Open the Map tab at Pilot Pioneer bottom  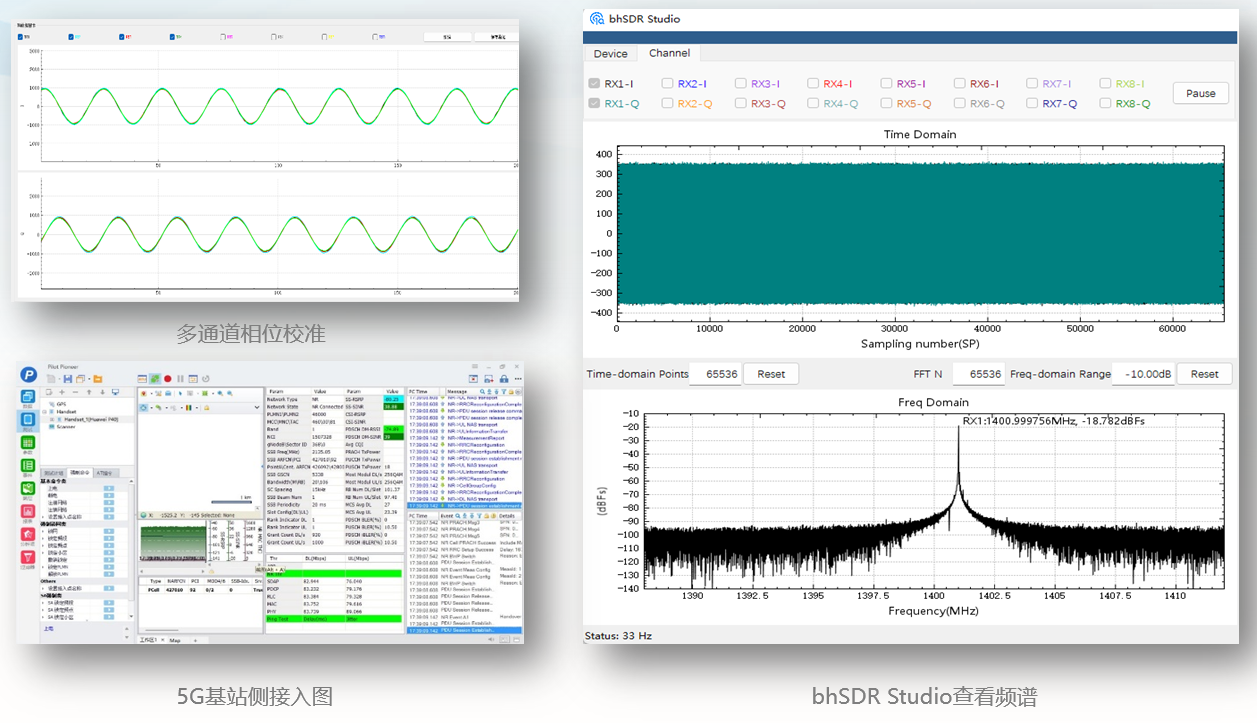(x=175, y=640)
